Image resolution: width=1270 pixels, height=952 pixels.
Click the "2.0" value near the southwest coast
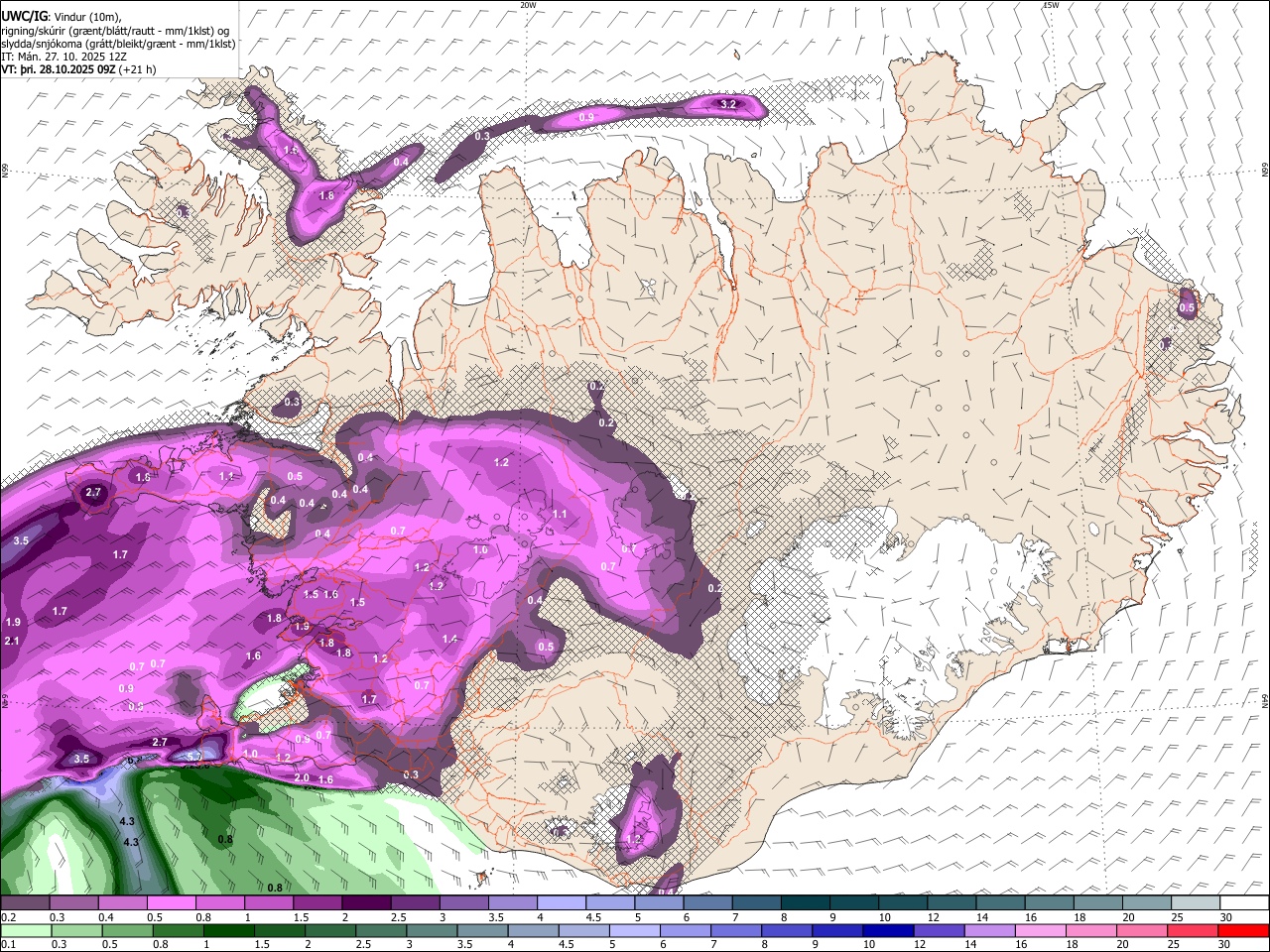click(x=302, y=778)
